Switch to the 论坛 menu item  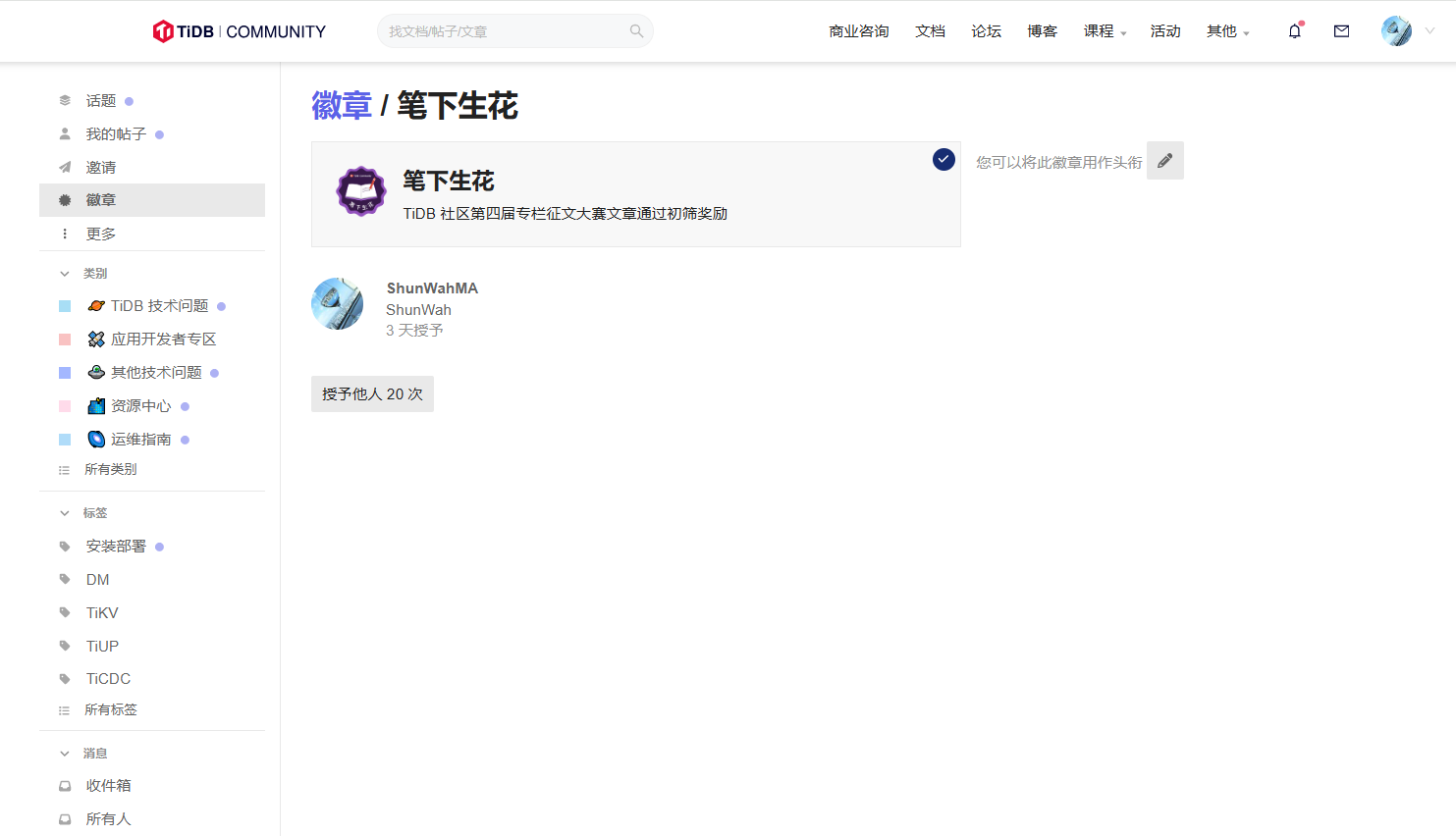(986, 30)
